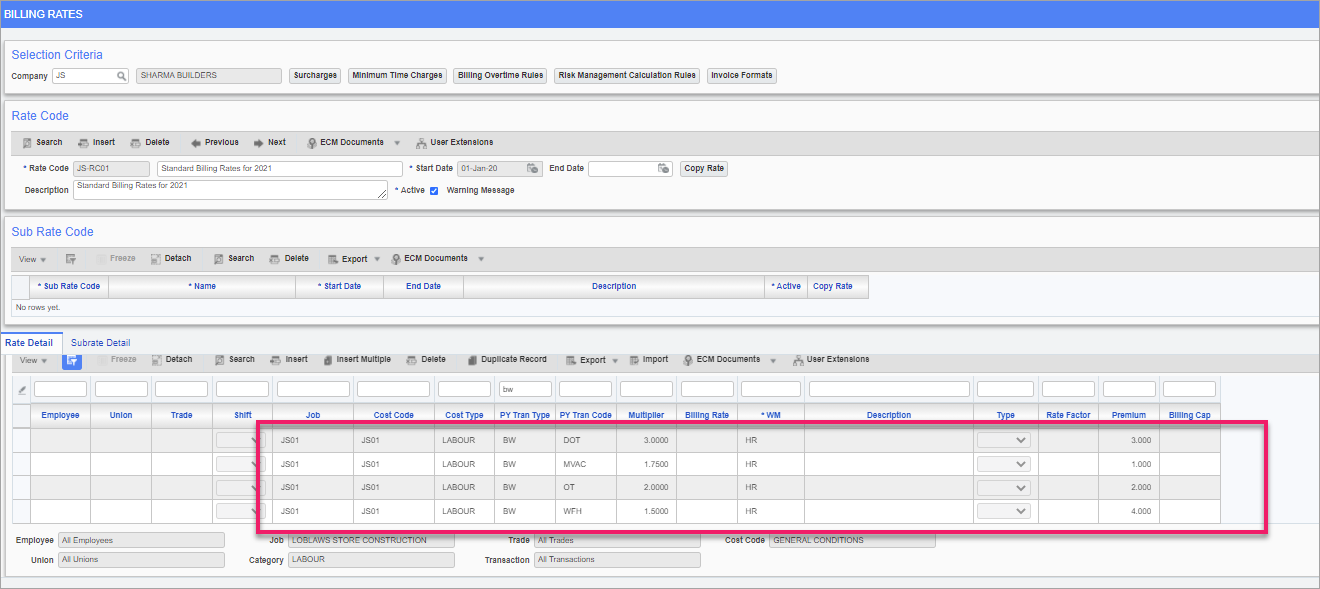Click Detach in Rate Detail toolbar

pyautogui.click(x=171, y=359)
